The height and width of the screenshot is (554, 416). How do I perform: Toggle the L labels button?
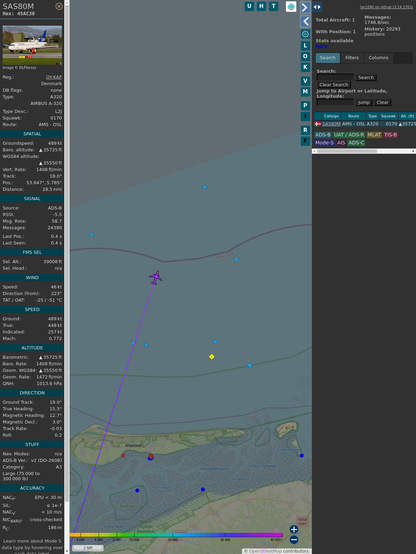[x=305, y=46]
